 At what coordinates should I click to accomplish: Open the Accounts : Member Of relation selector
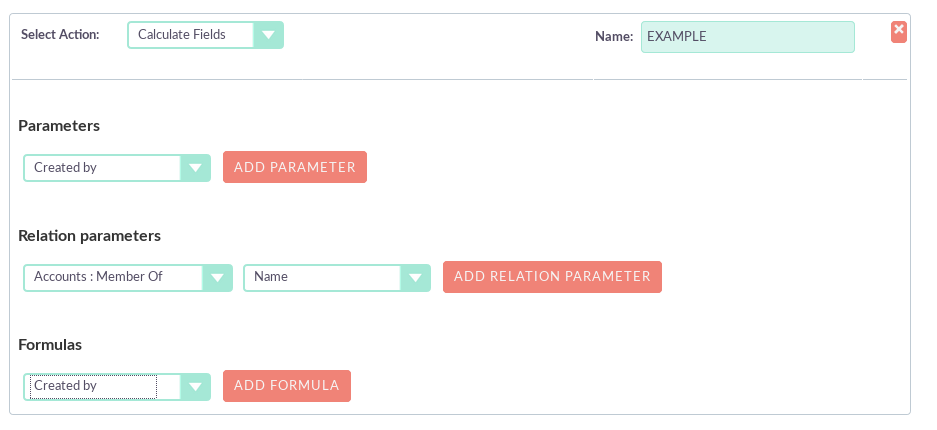(x=114, y=277)
